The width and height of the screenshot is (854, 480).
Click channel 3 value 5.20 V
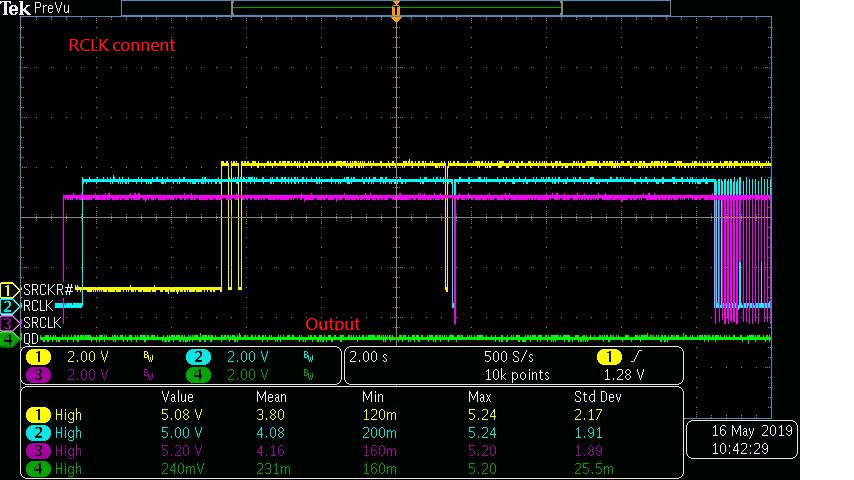182,451
